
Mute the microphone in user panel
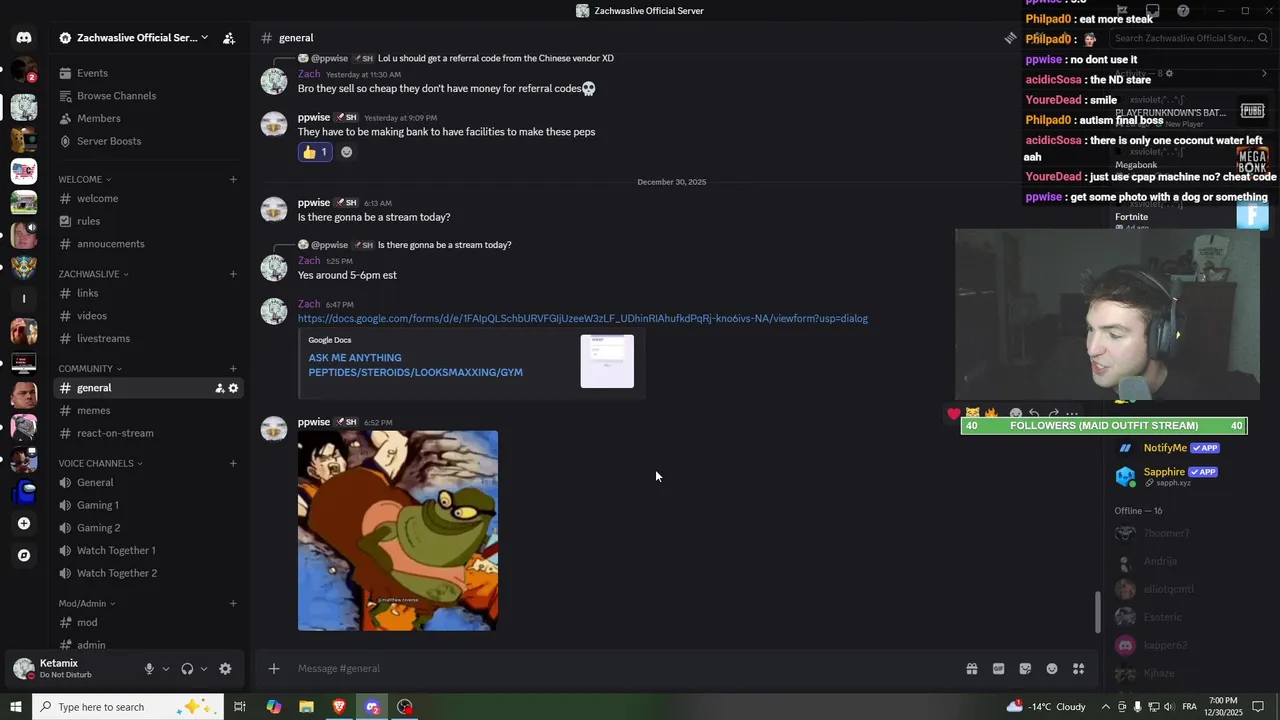pyautogui.click(x=149, y=669)
